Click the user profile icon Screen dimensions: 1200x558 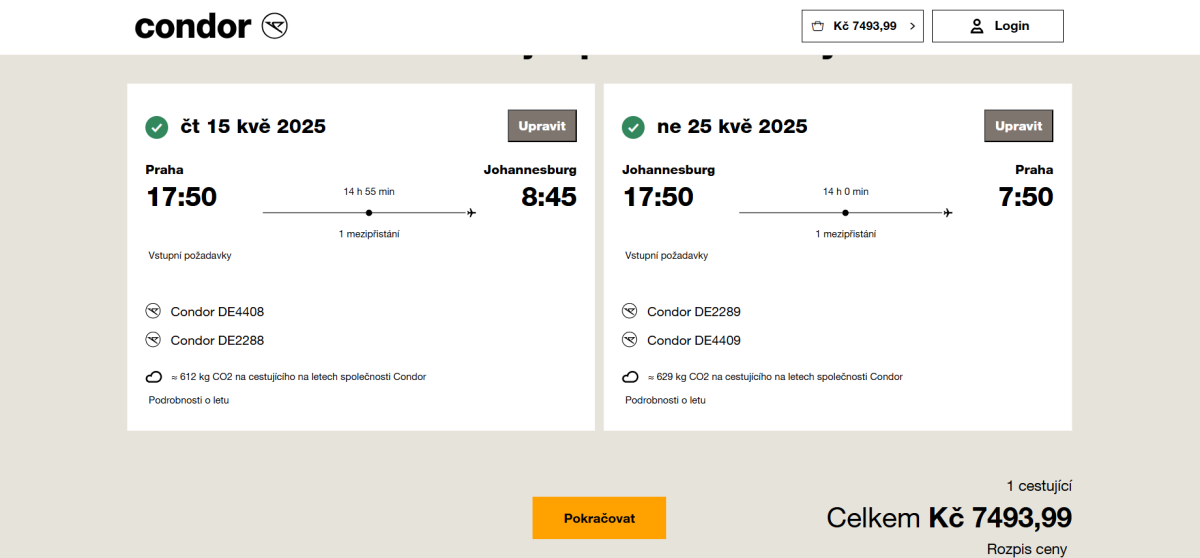pos(977,26)
